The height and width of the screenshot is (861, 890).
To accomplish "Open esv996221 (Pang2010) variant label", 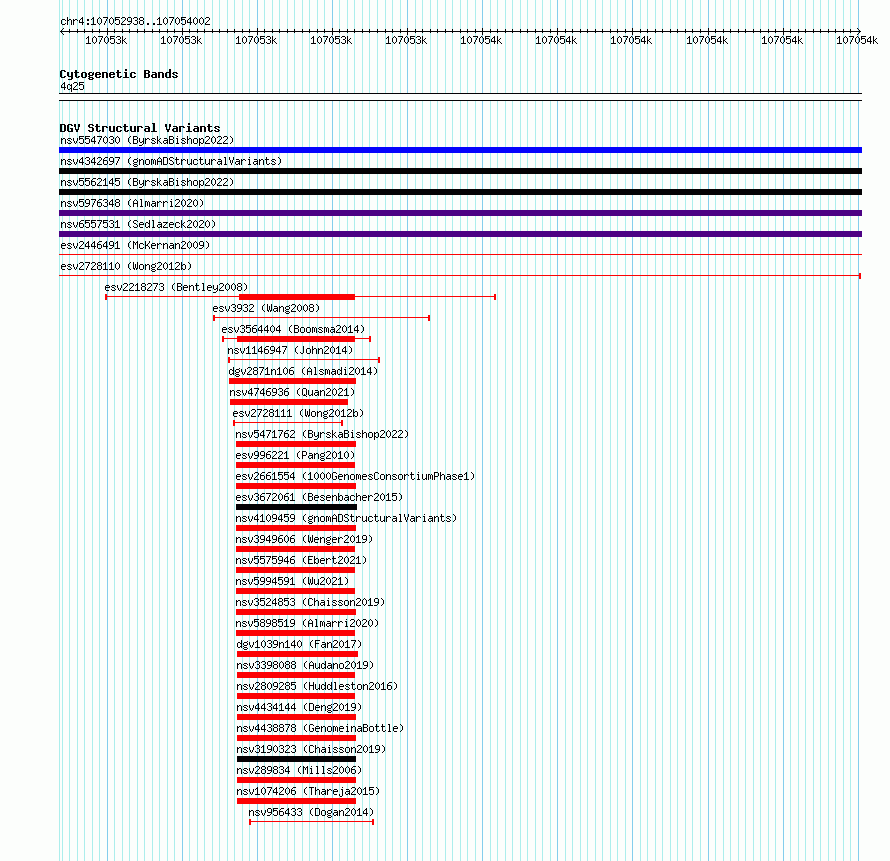I will [x=295, y=455].
